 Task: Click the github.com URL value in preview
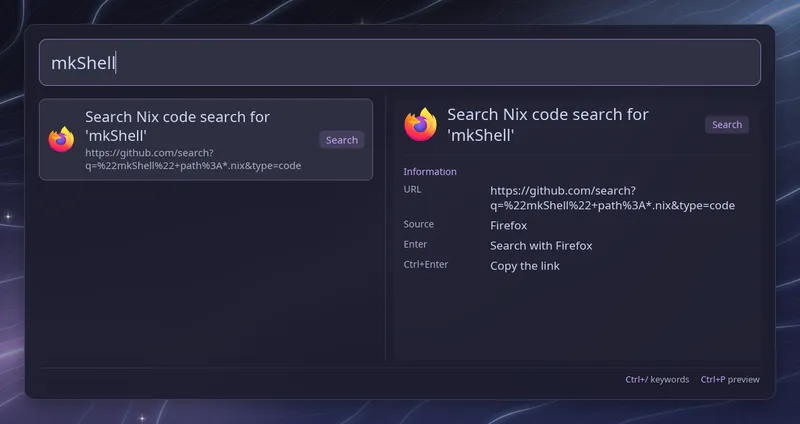pos(612,198)
